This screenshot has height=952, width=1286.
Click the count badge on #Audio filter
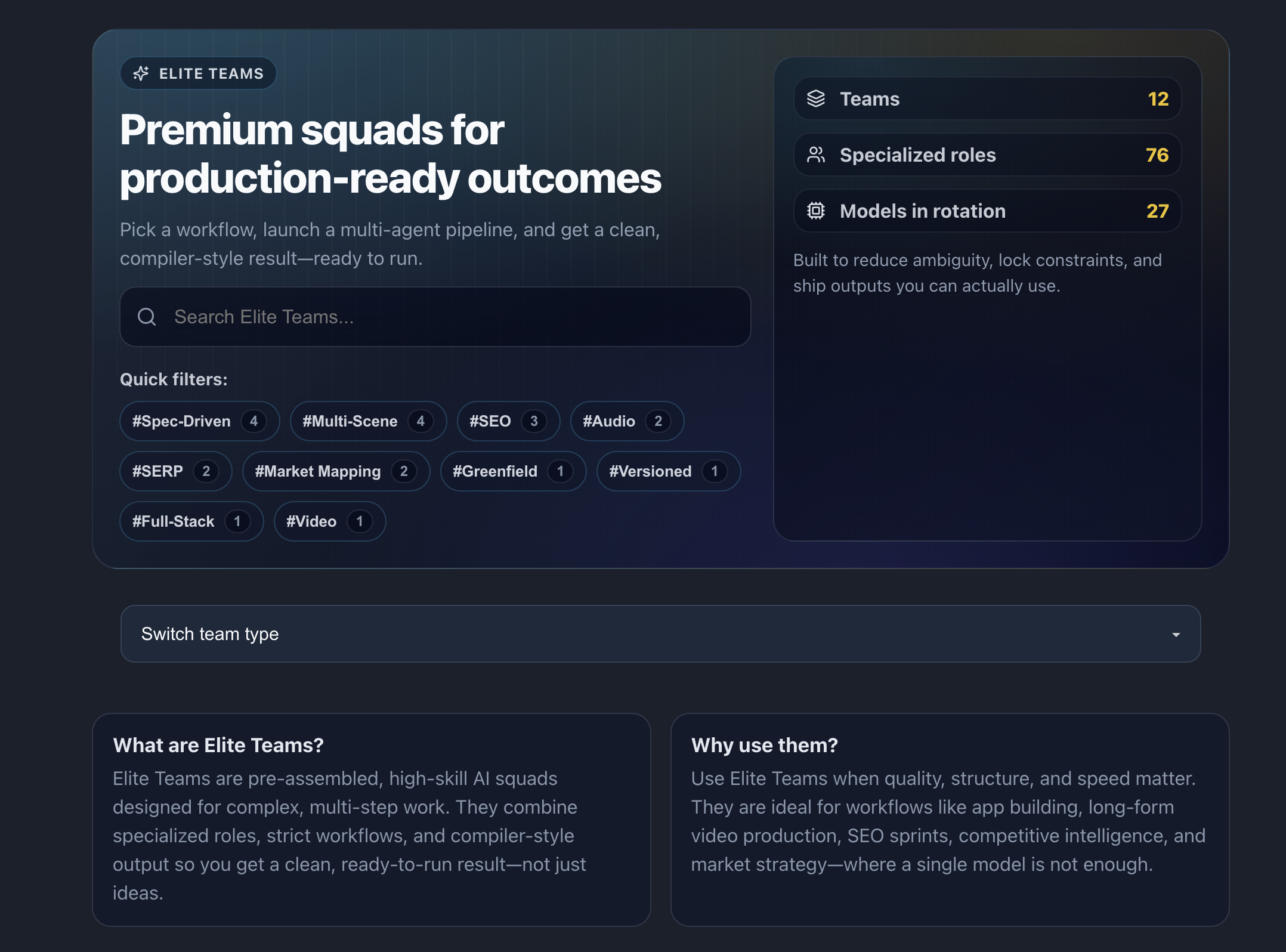tap(657, 421)
